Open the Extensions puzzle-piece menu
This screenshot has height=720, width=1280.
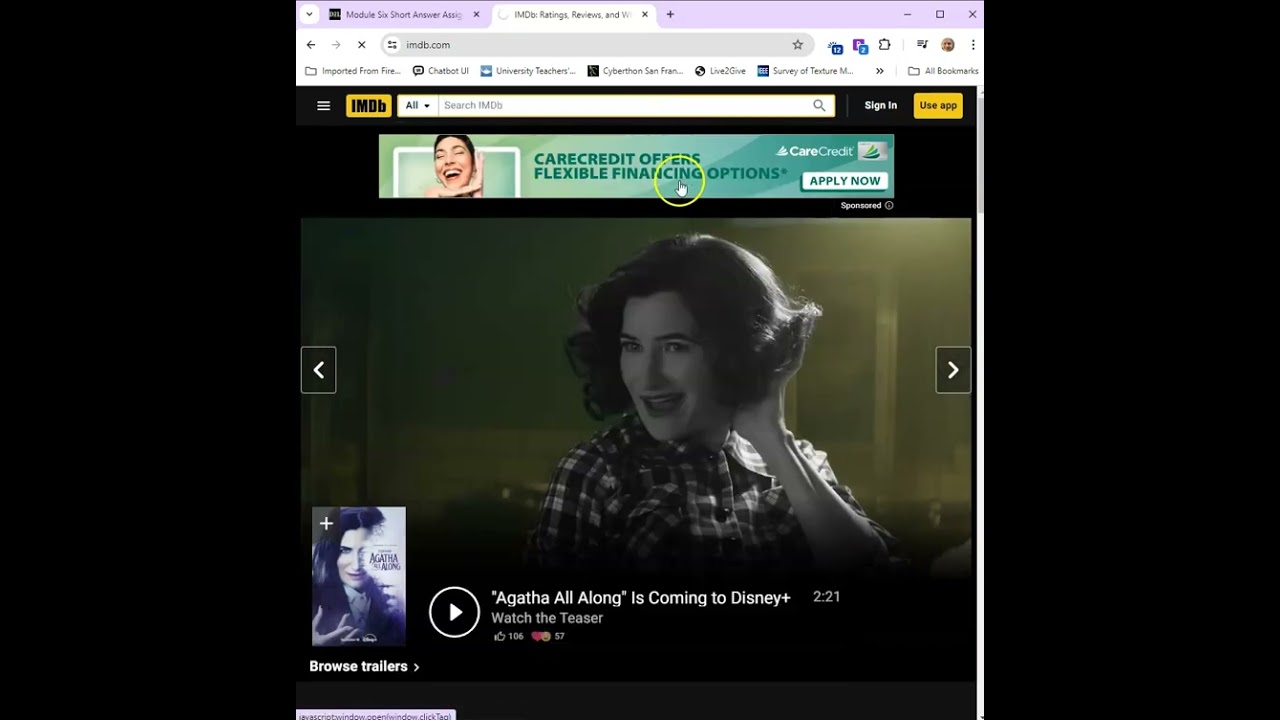click(x=884, y=45)
